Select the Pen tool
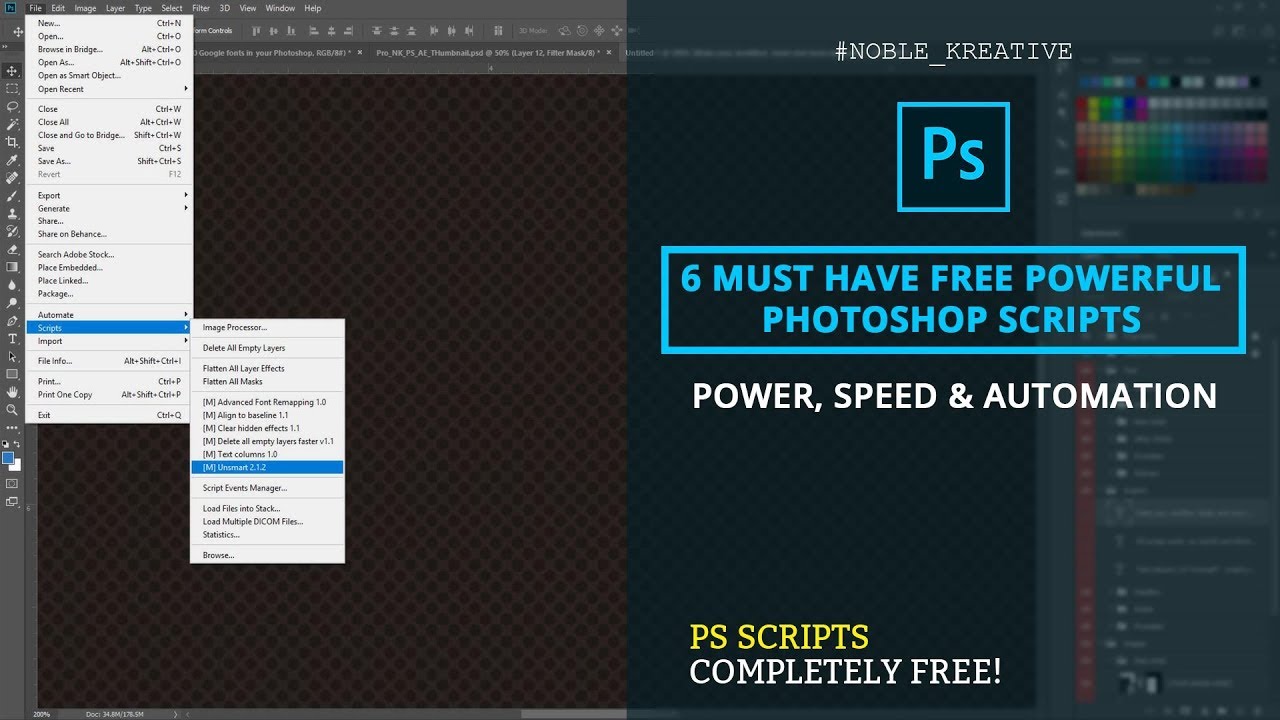This screenshot has width=1280, height=720. [x=12, y=321]
